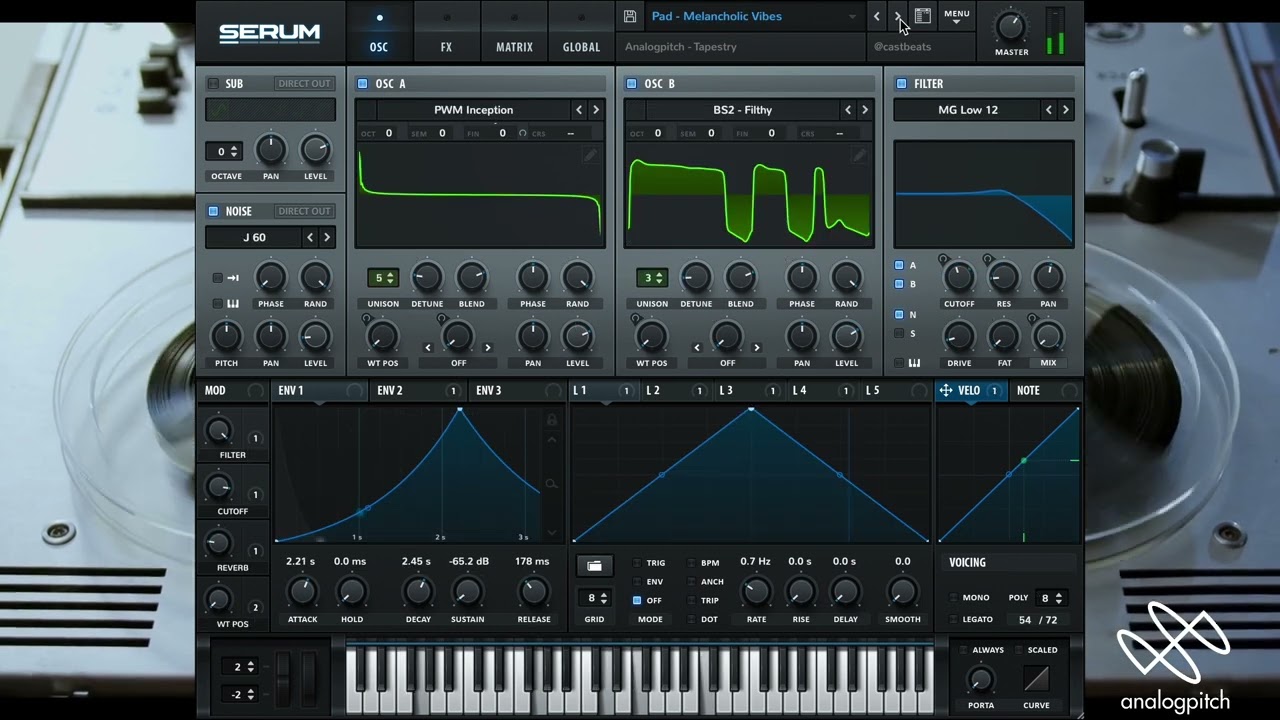
Task: Click the pencil edit icon in OSC A
Action: tap(590, 155)
